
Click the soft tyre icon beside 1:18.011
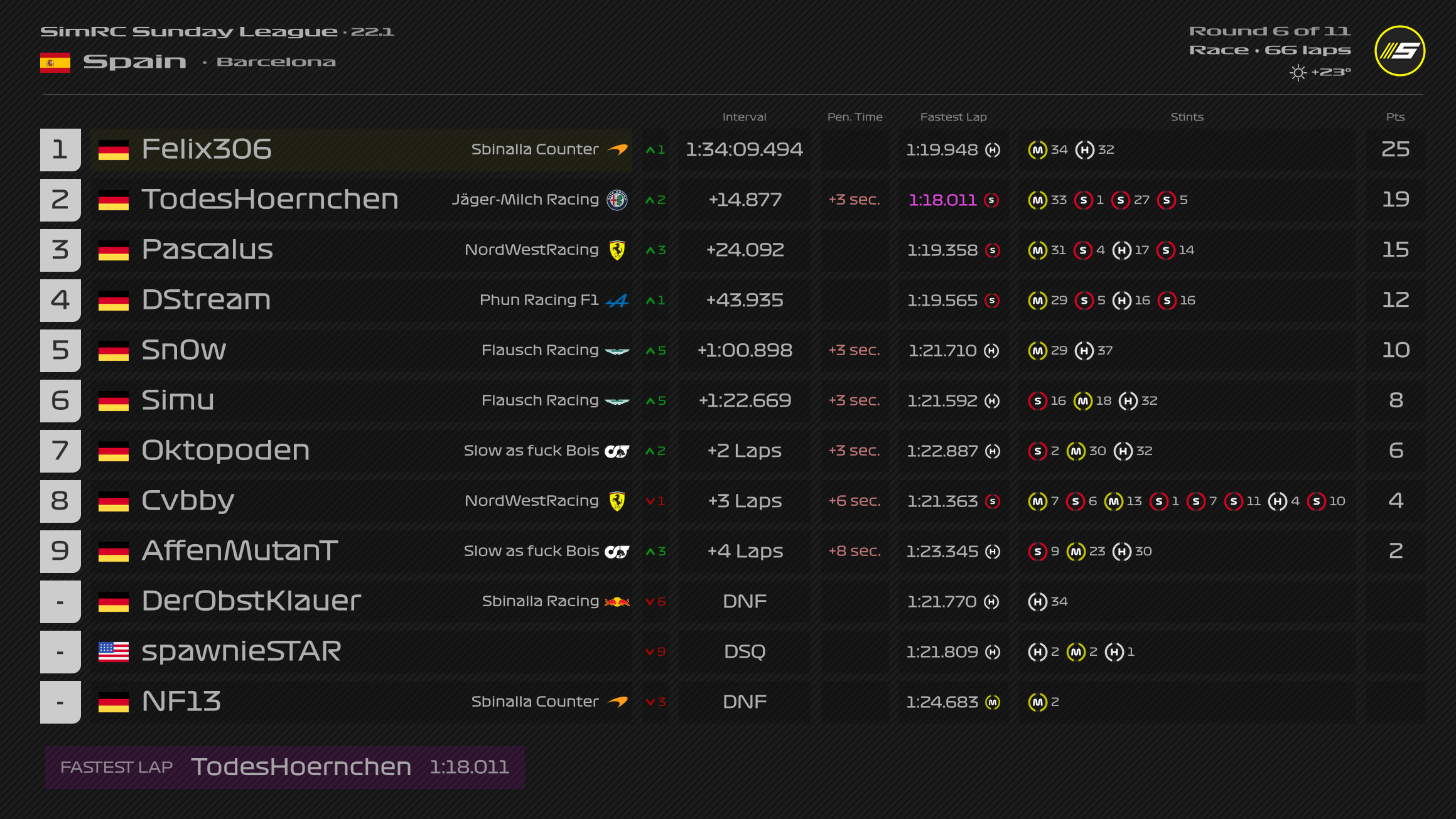tap(991, 200)
